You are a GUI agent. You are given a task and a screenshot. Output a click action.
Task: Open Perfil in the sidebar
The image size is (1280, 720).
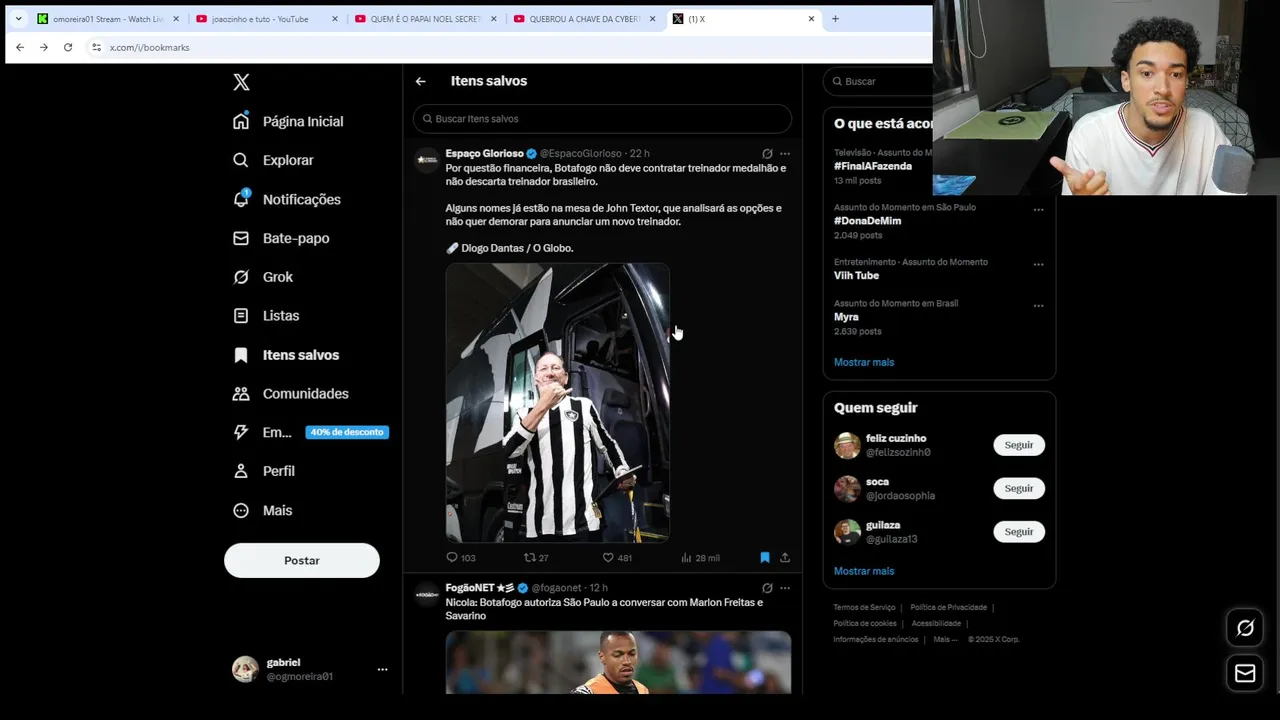coord(263,471)
